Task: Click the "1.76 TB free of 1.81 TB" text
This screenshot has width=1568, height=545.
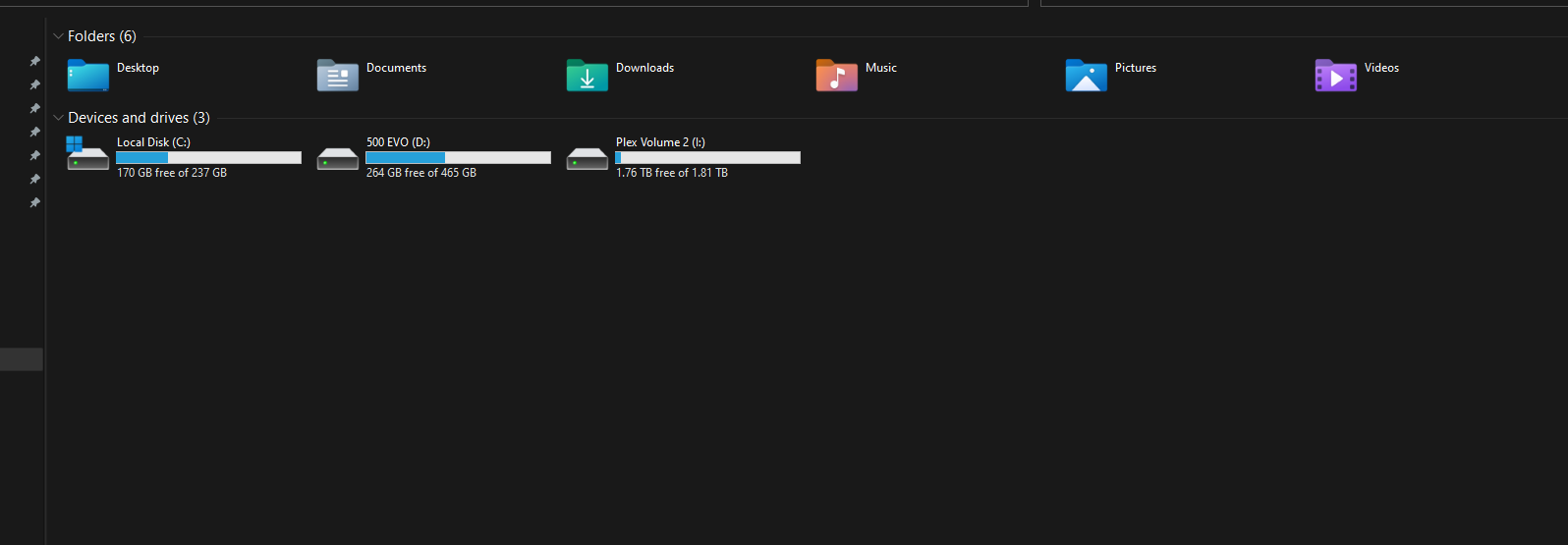Action: click(671, 173)
